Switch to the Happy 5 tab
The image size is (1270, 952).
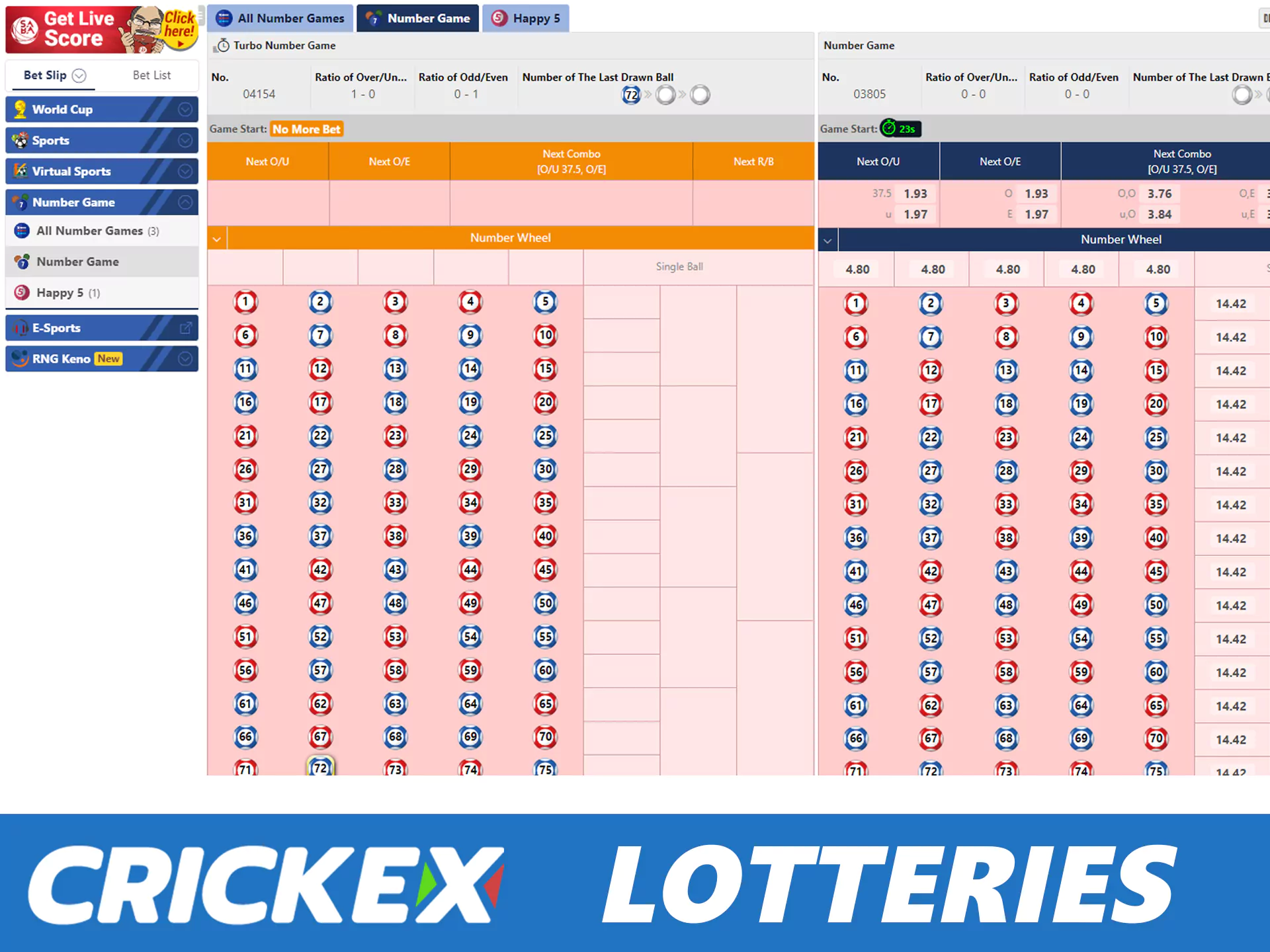[526, 19]
